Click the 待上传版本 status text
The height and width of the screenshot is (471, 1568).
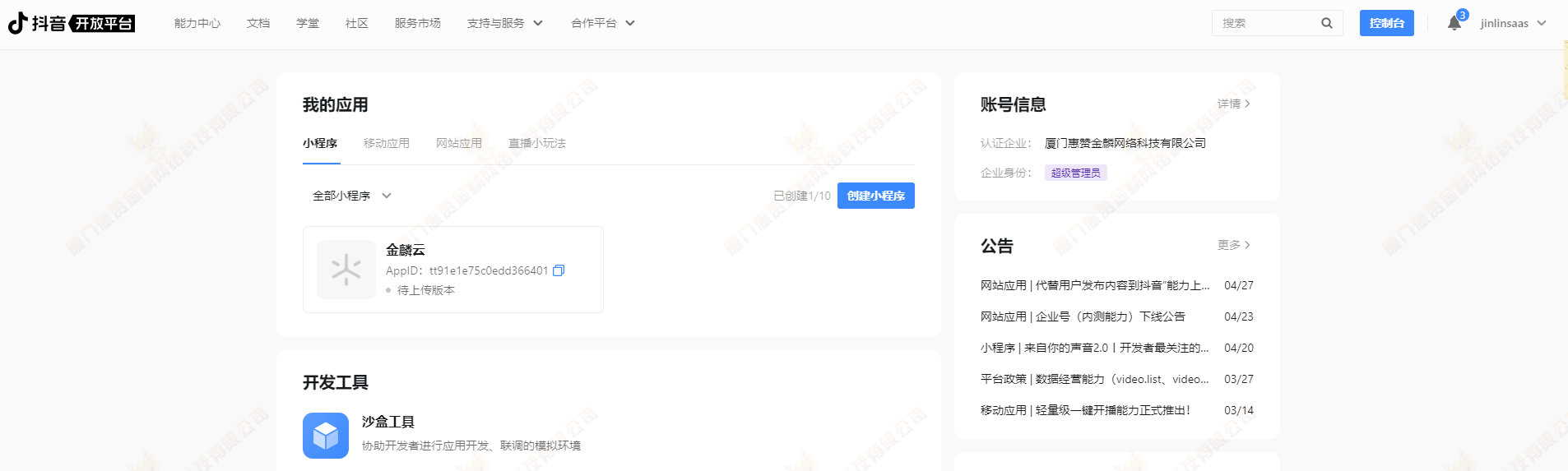click(x=426, y=290)
